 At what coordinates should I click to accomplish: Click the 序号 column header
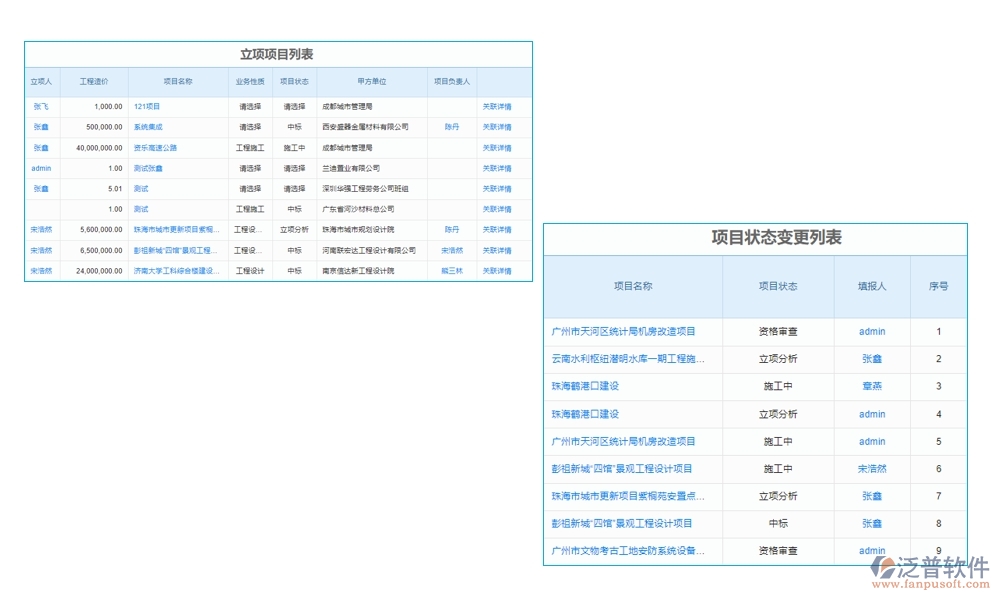(939, 286)
